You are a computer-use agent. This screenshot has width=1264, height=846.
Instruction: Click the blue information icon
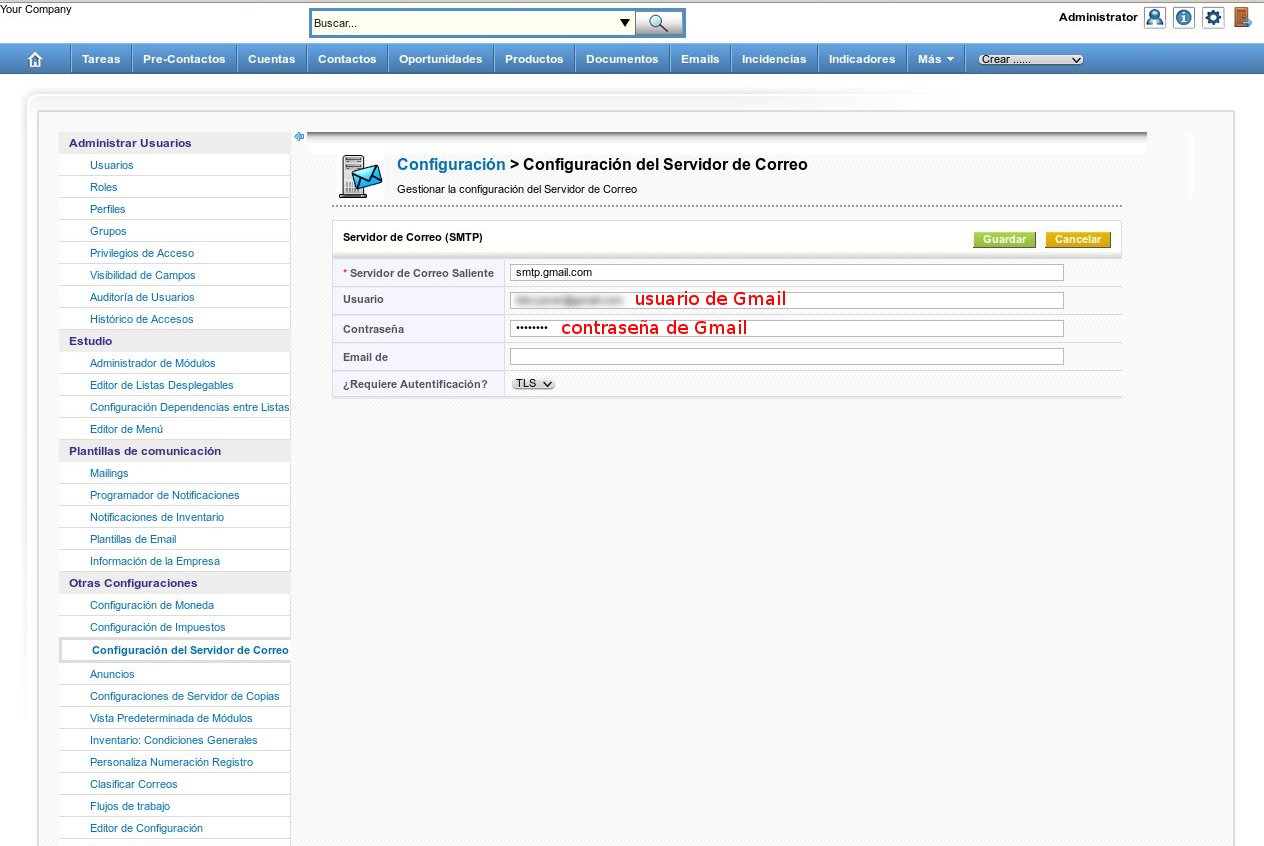1184,18
